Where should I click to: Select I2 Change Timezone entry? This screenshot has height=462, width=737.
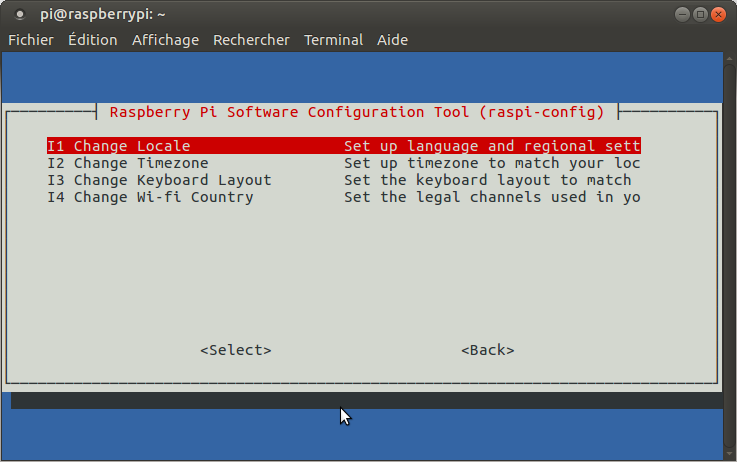click(127, 163)
